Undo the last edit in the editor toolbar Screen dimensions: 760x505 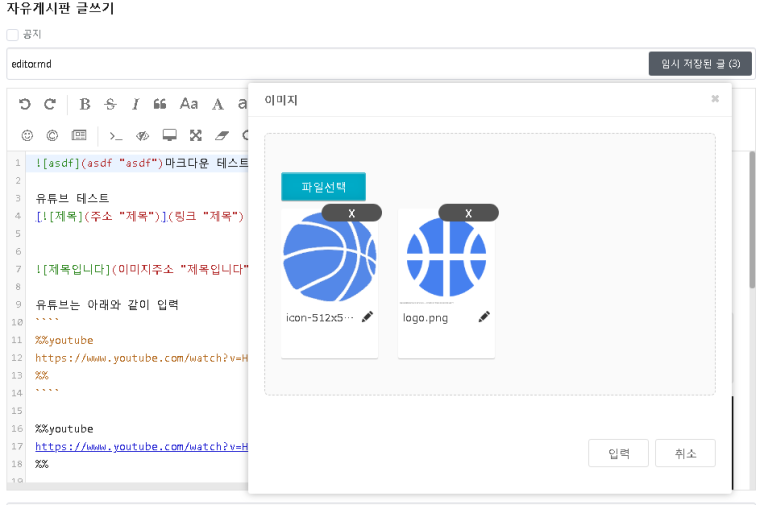24,104
